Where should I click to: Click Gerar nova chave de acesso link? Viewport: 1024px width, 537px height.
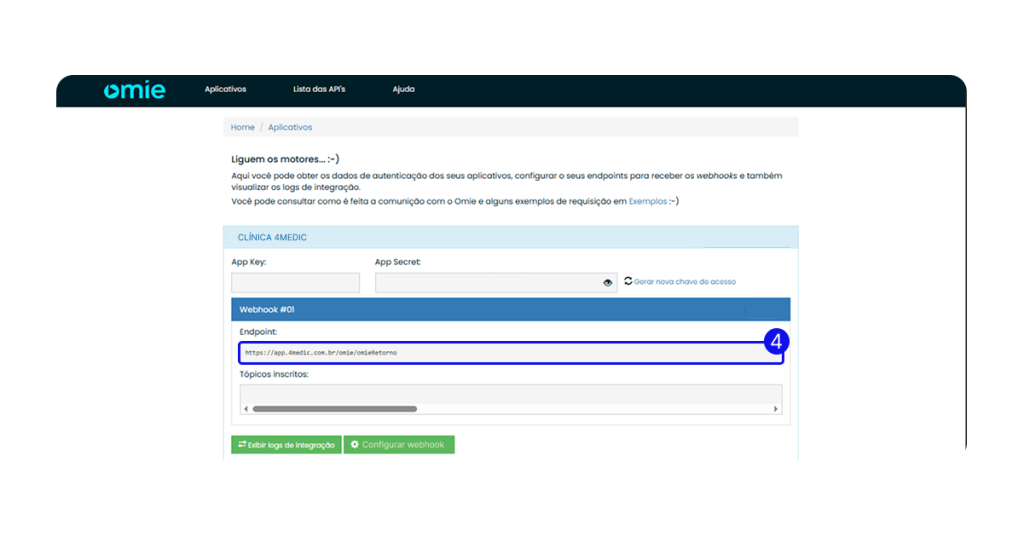click(684, 282)
